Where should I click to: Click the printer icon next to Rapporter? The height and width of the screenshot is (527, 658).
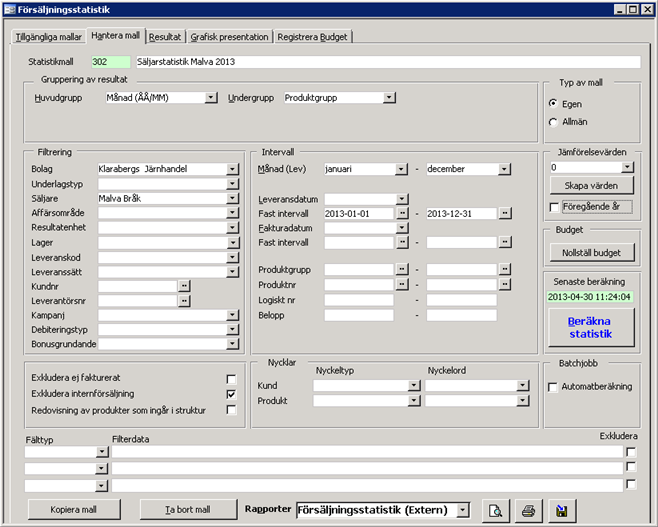pos(528,510)
